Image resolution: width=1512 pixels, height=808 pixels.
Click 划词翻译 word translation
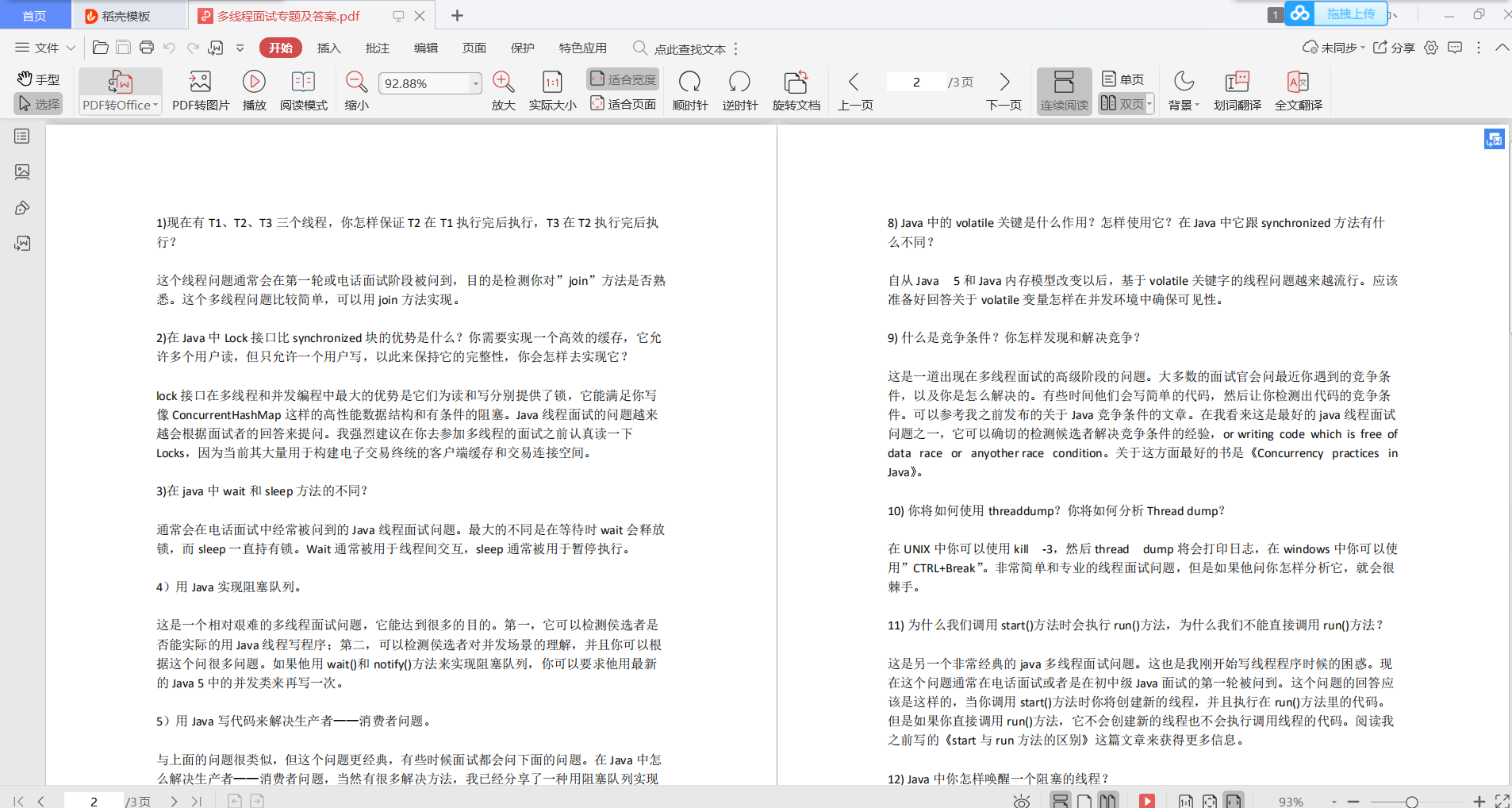click(x=1237, y=90)
